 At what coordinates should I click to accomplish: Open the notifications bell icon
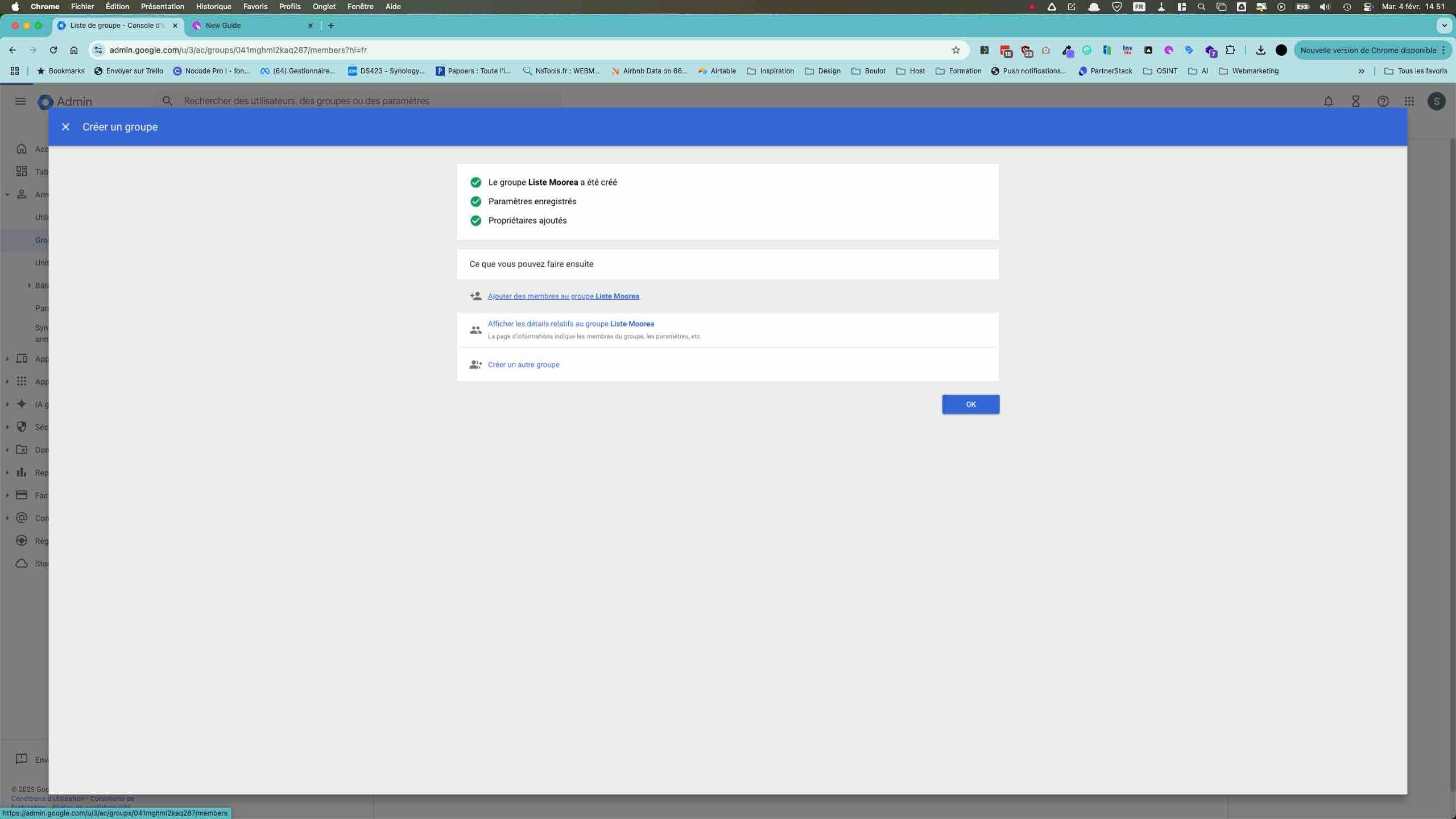tap(1328, 101)
